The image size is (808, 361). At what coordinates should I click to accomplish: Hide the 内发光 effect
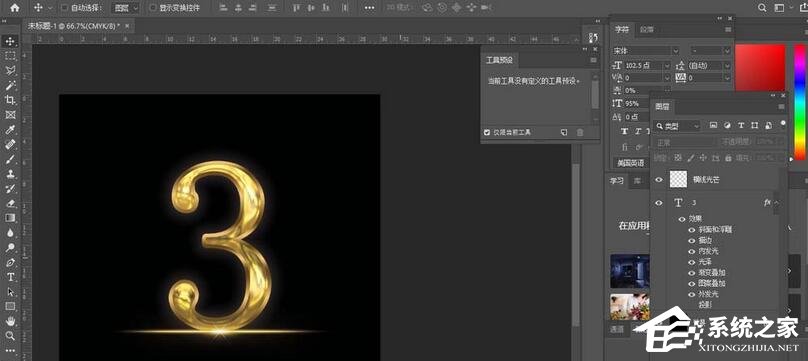pyautogui.click(x=692, y=251)
